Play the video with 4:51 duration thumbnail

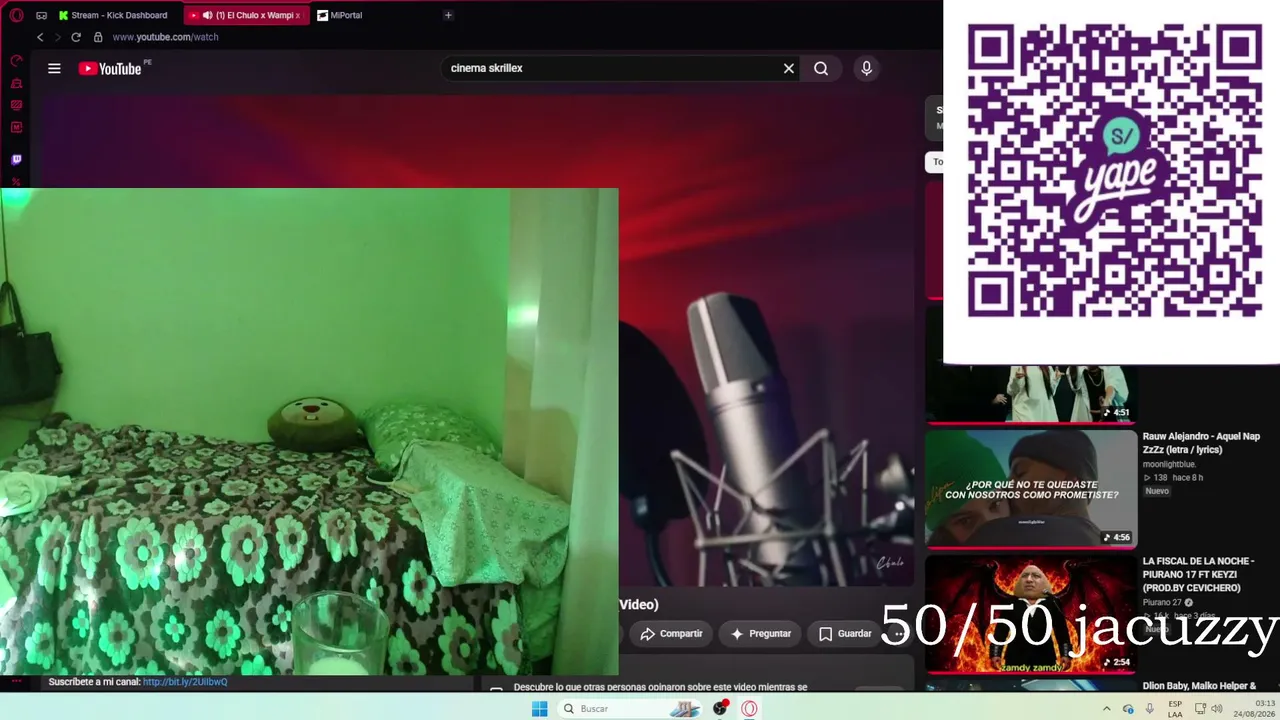pyautogui.click(x=1031, y=394)
